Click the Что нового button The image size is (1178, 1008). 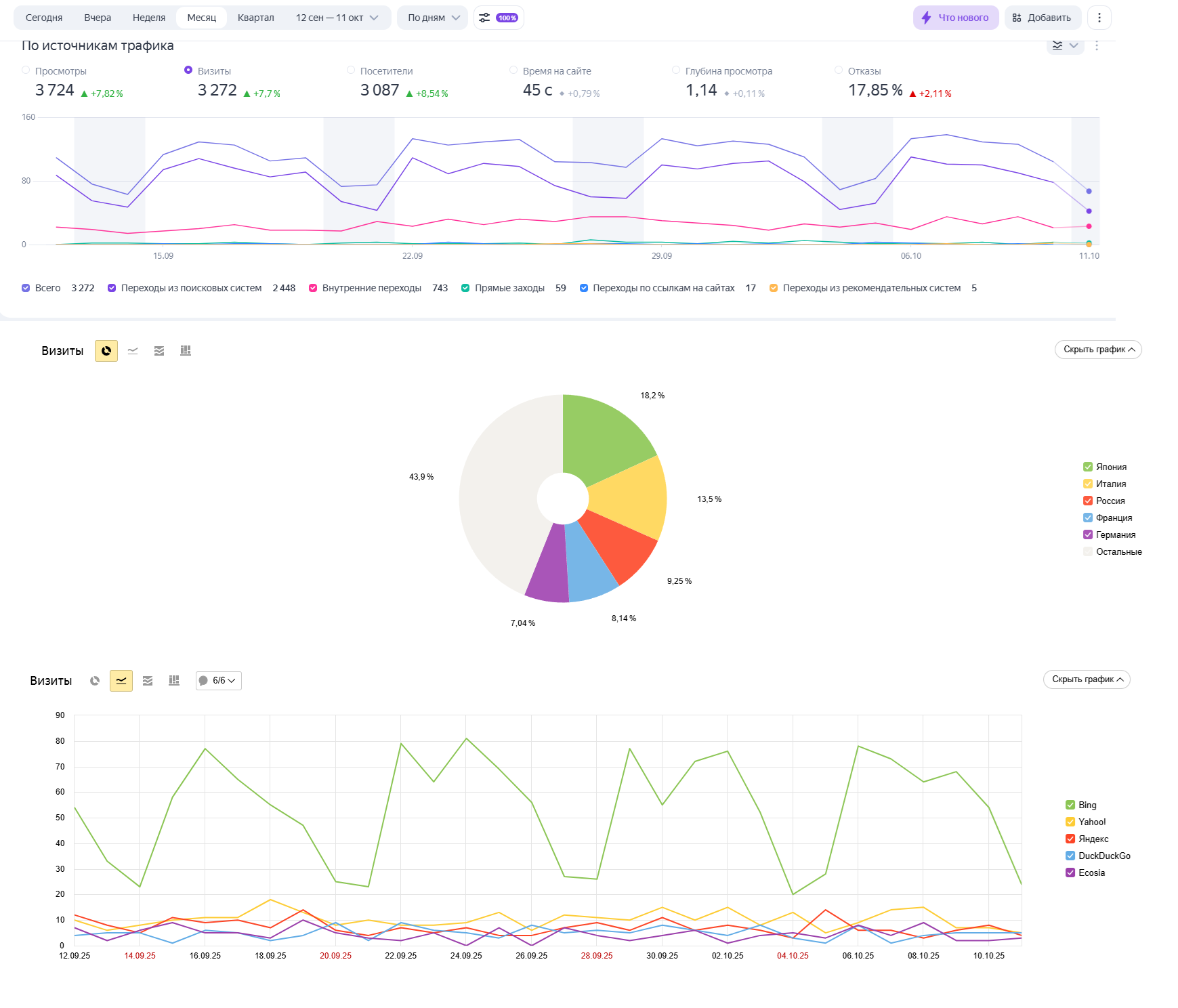coord(956,18)
